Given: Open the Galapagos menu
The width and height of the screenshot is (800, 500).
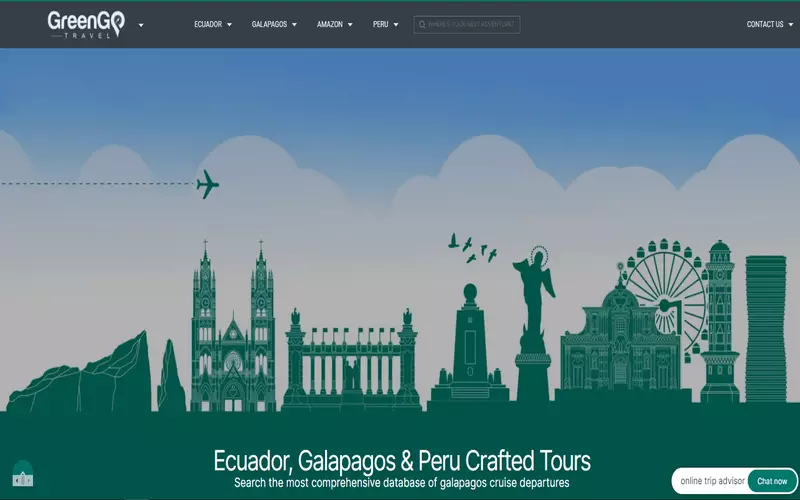Looking at the screenshot, I should coord(269,24).
